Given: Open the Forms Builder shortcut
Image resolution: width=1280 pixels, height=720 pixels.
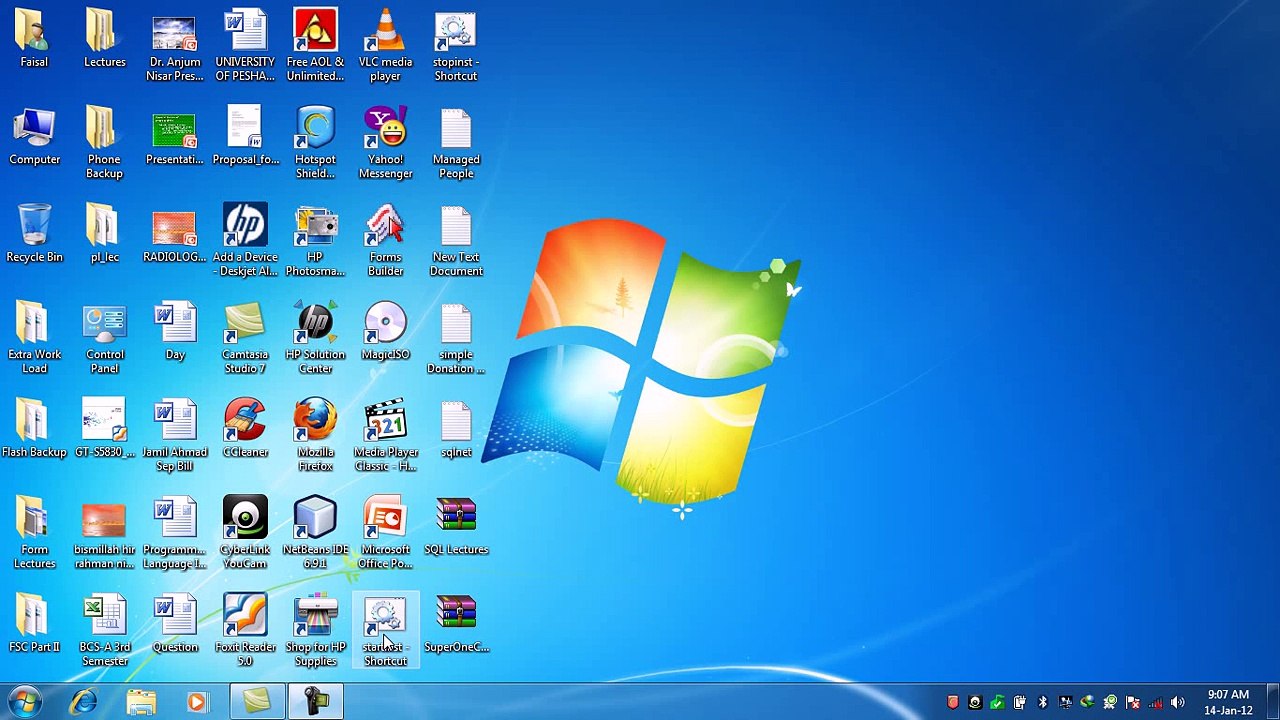Looking at the screenshot, I should click(x=385, y=241).
